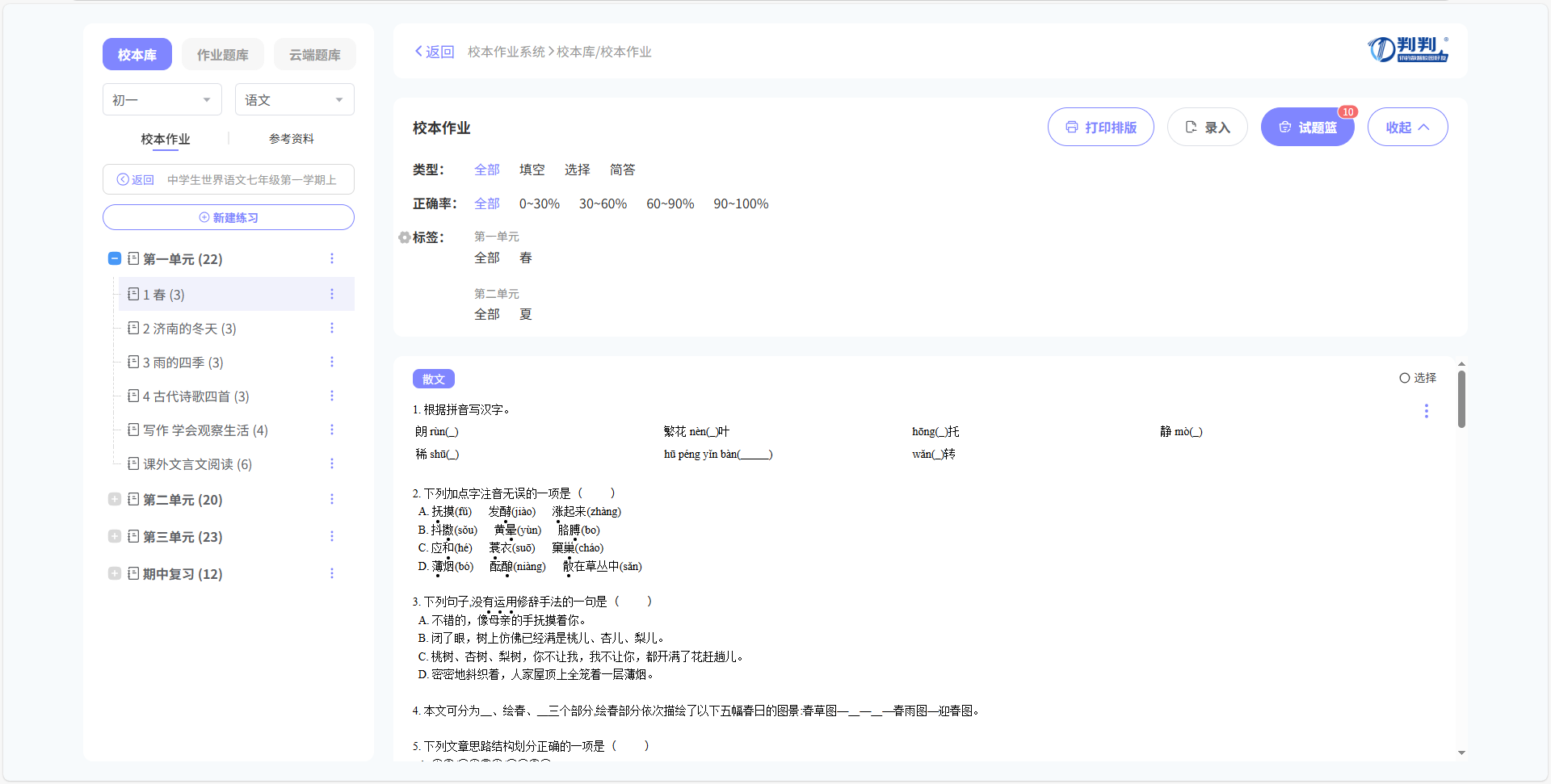Click the gear icon beside 标签
The width and height of the screenshot is (1551, 784).
click(x=404, y=237)
